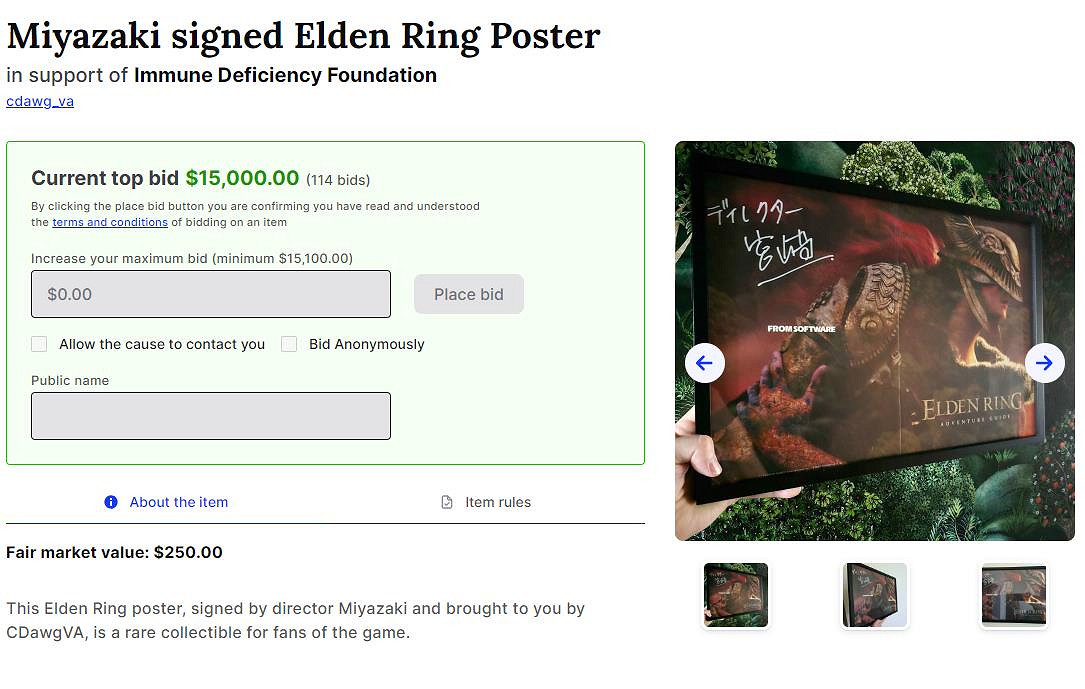The height and width of the screenshot is (689, 1085).
Task: Click the next image arrow button
Action: click(1045, 362)
